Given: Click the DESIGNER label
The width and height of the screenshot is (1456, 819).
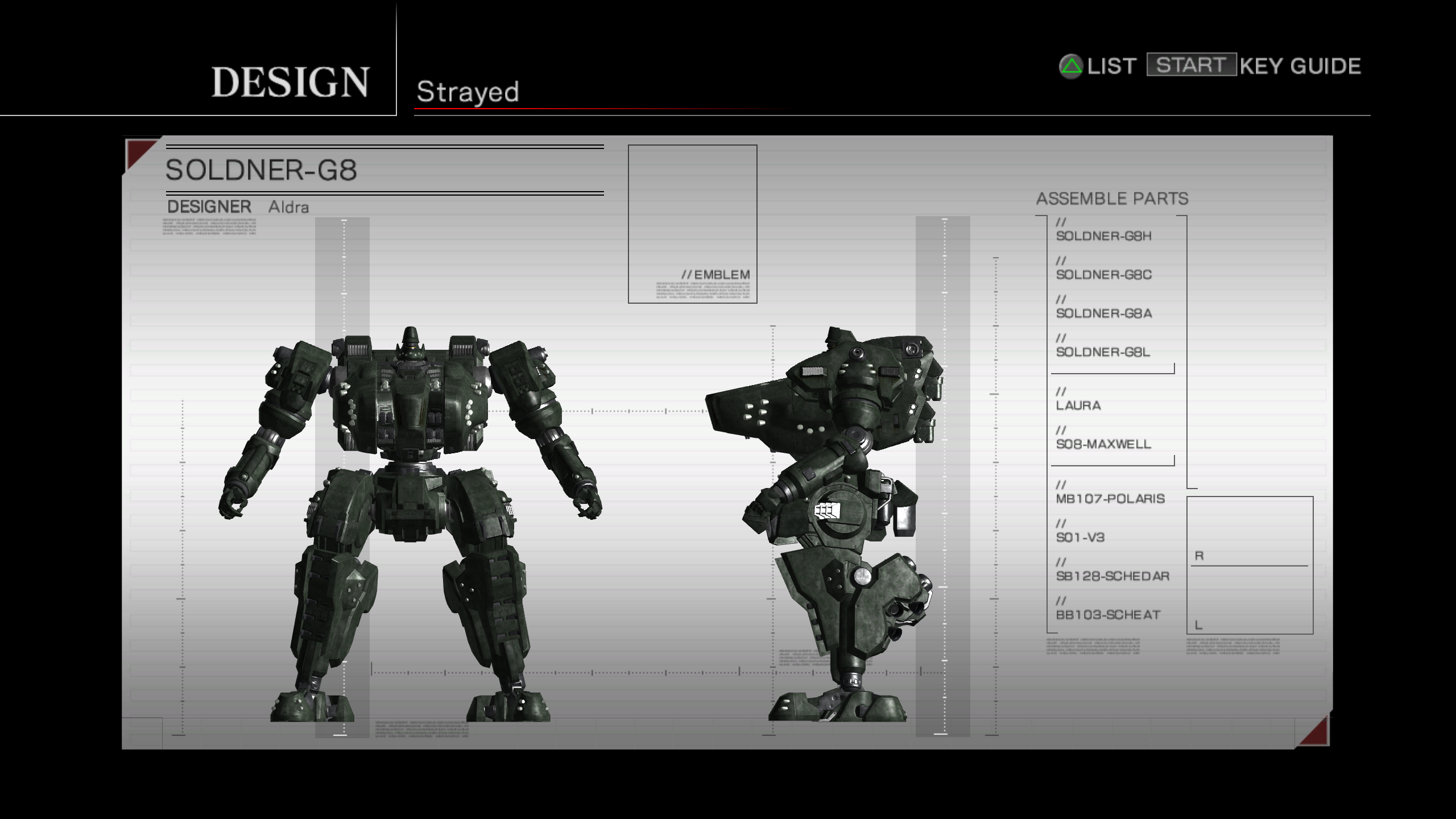Looking at the screenshot, I should 209,206.
